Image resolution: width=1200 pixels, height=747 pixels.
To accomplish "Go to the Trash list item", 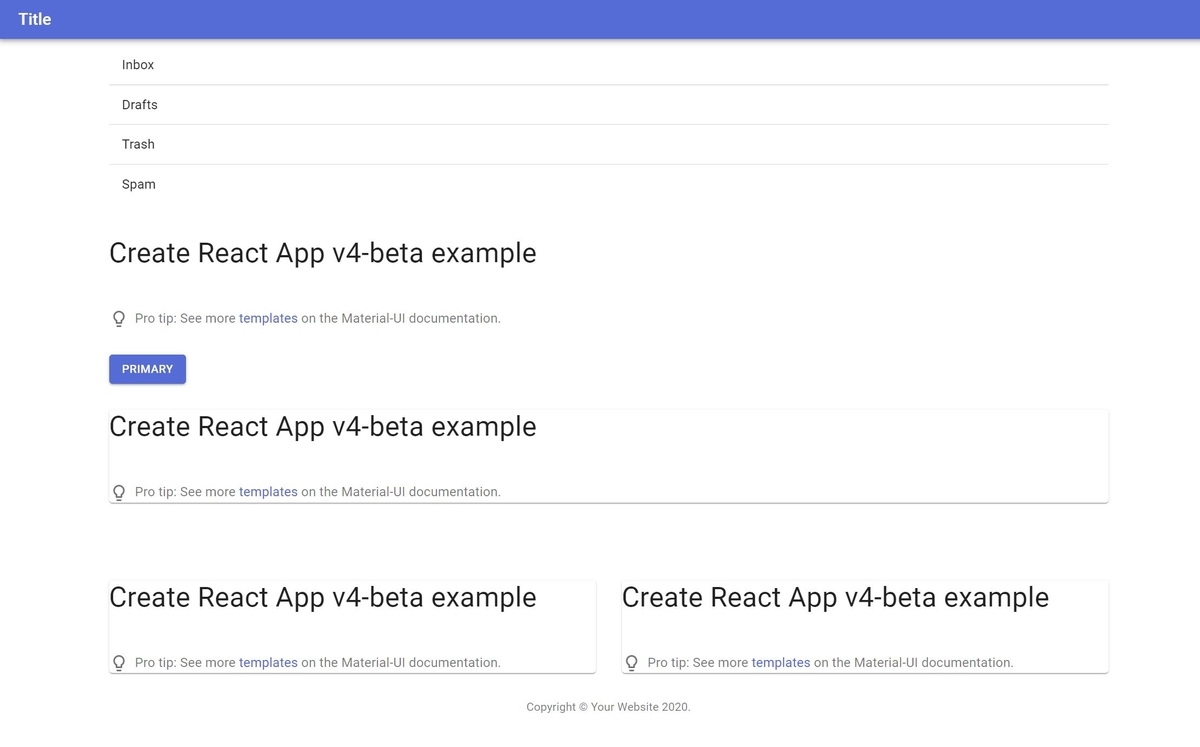I will (138, 144).
